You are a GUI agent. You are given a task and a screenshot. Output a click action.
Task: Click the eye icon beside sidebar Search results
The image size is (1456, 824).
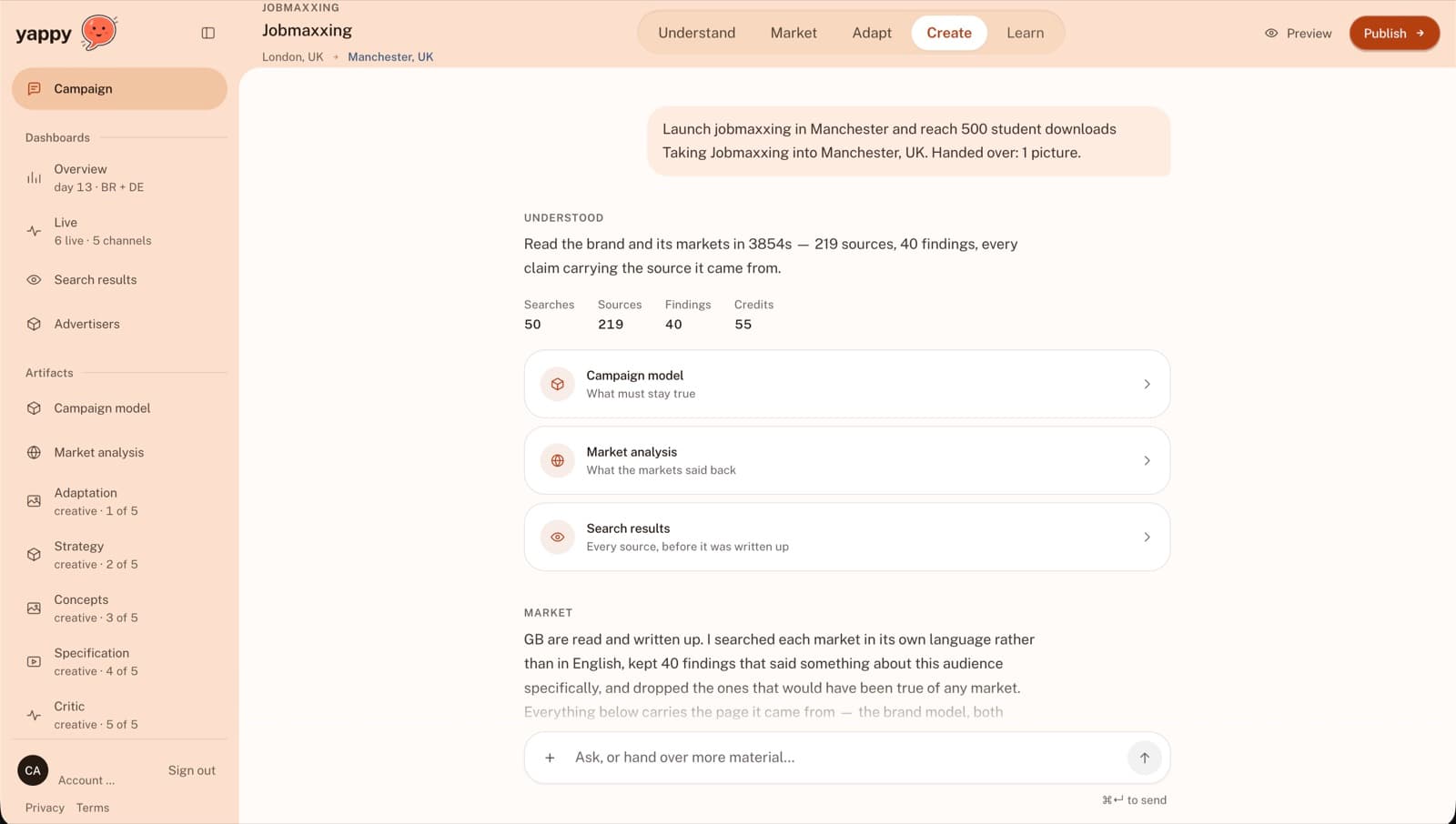pos(34,279)
